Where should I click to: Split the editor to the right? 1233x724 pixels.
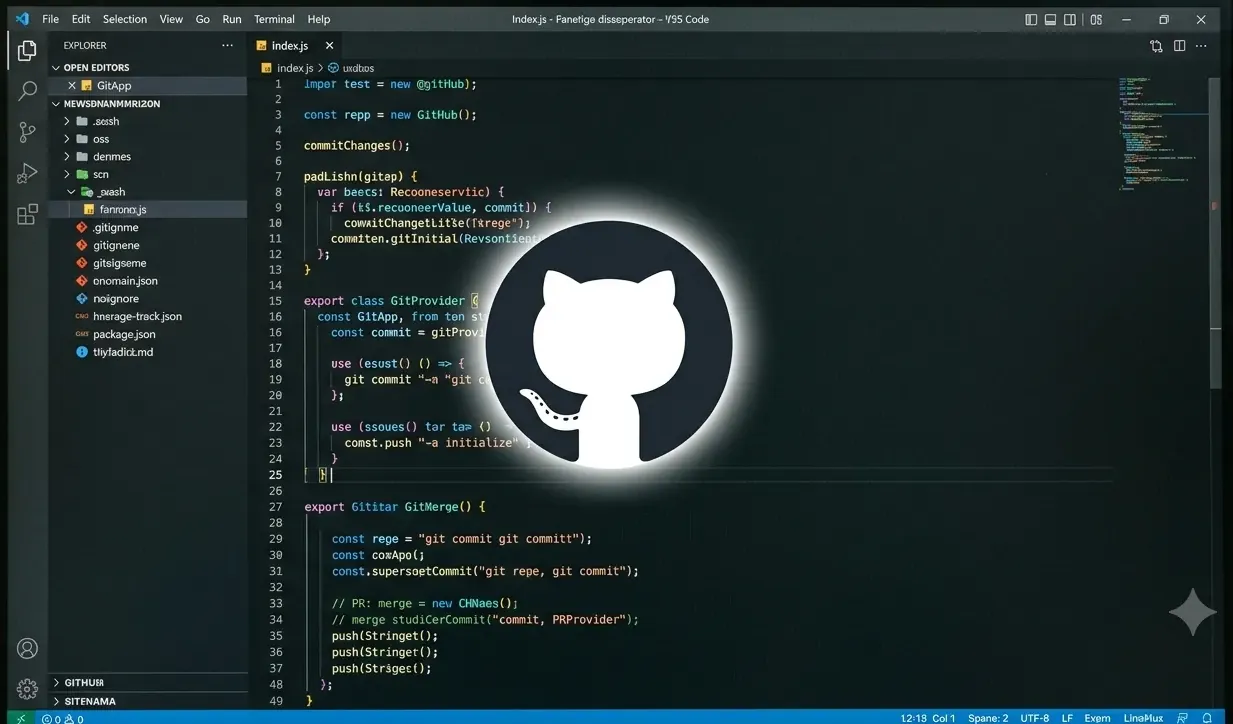pyautogui.click(x=1179, y=46)
